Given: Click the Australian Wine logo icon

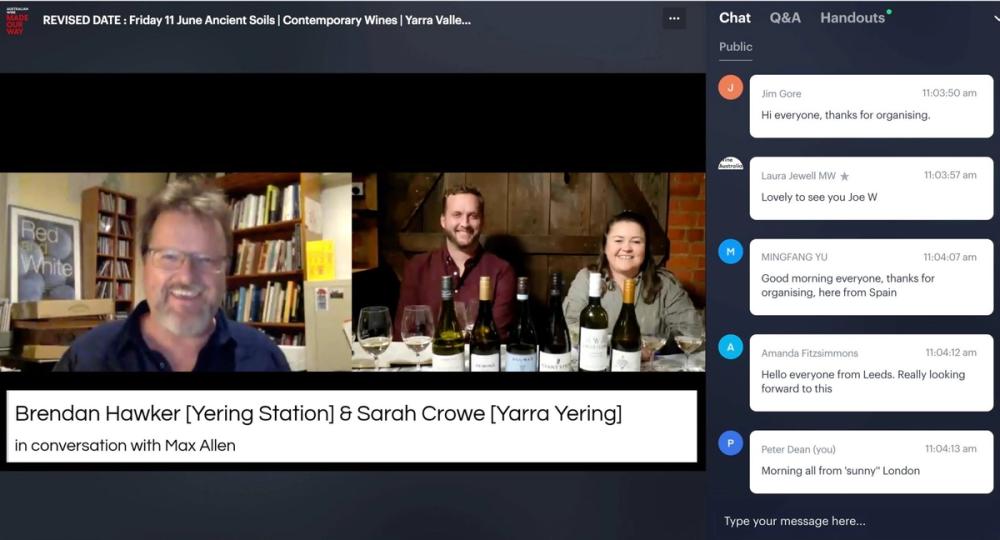Looking at the screenshot, I should (16, 20).
